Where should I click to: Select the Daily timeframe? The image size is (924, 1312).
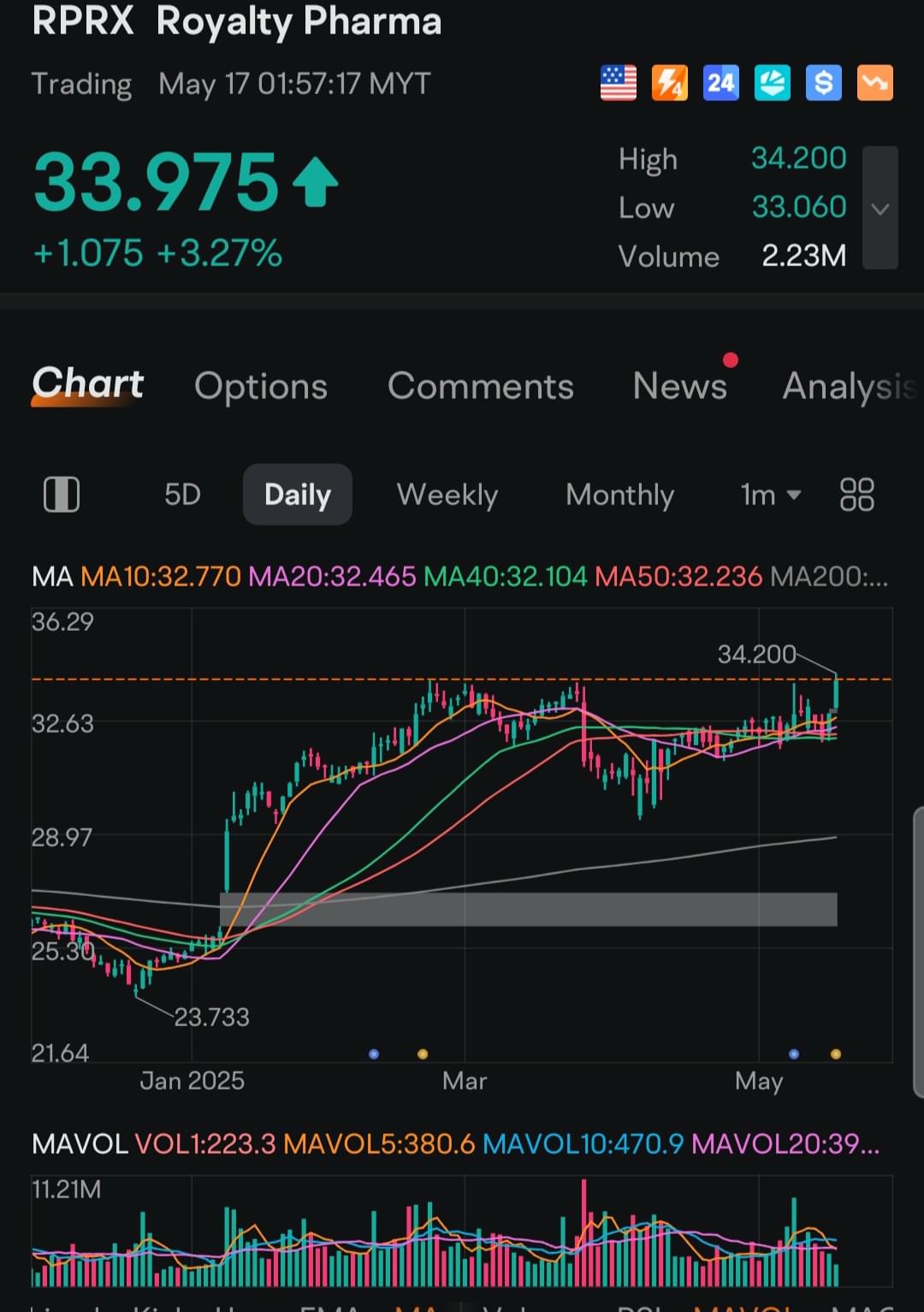click(298, 495)
